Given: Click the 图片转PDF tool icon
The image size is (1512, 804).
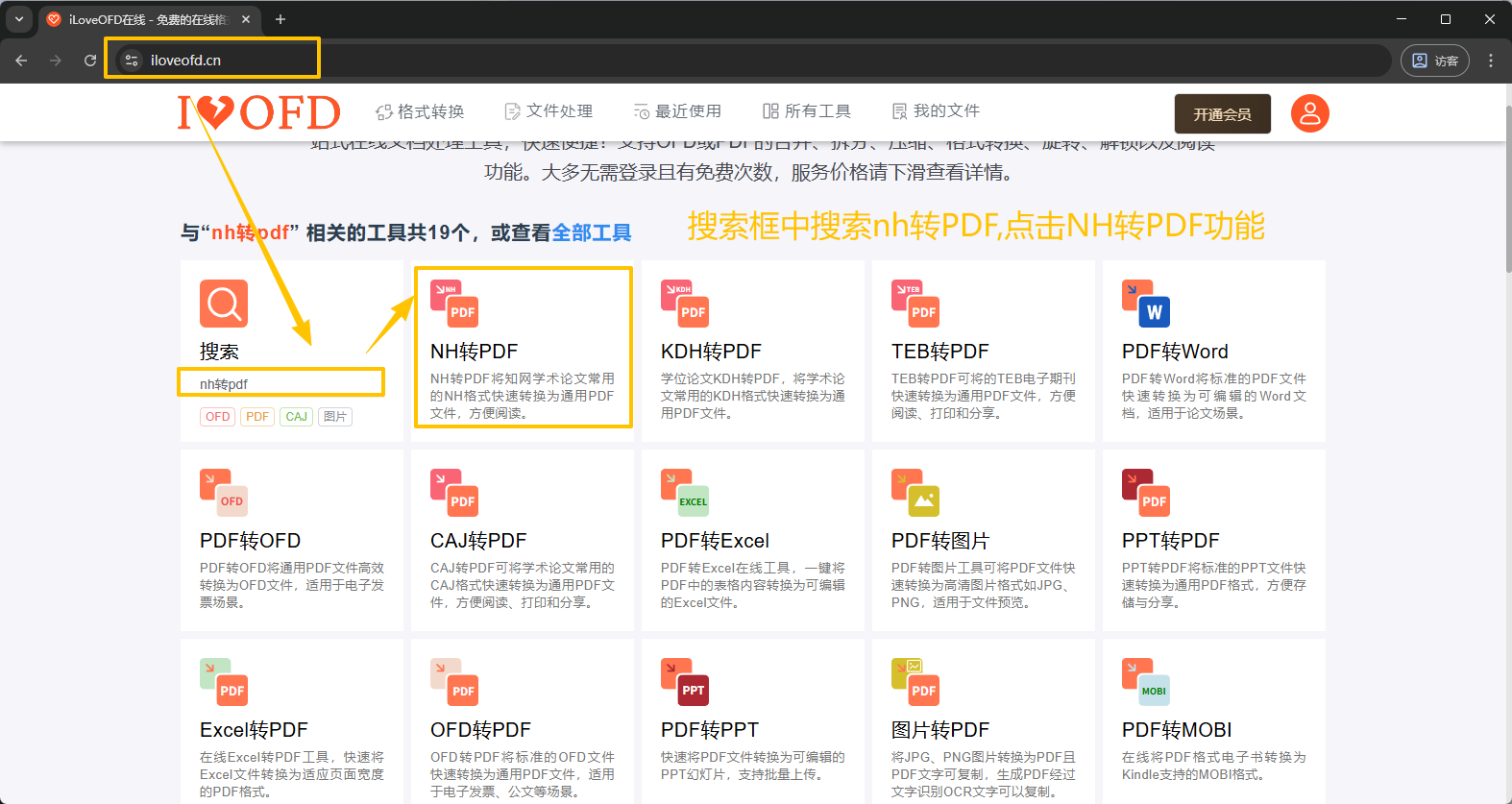Looking at the screenshot, I should [915, 682].
